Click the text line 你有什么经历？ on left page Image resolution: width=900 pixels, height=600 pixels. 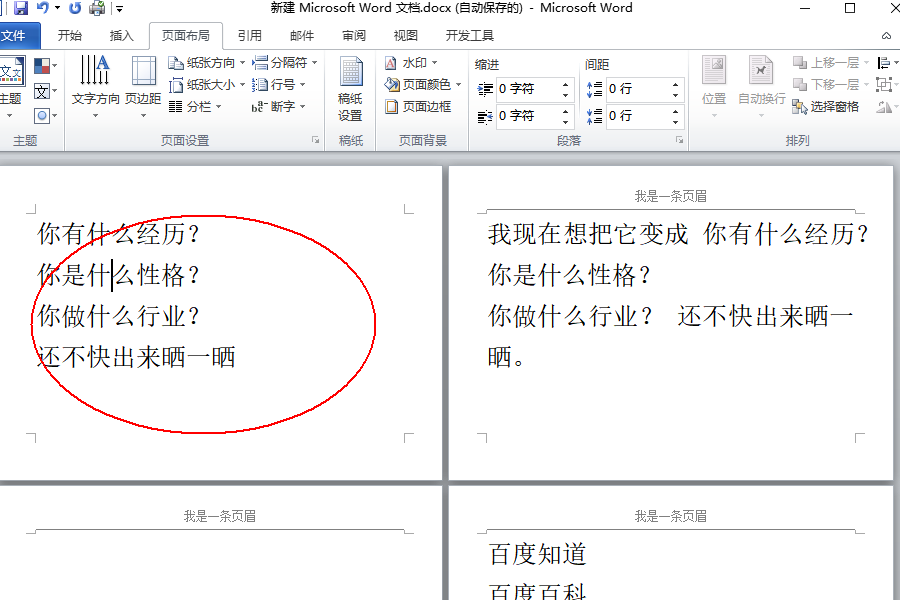pyautogui.click(x=119, y=234)
